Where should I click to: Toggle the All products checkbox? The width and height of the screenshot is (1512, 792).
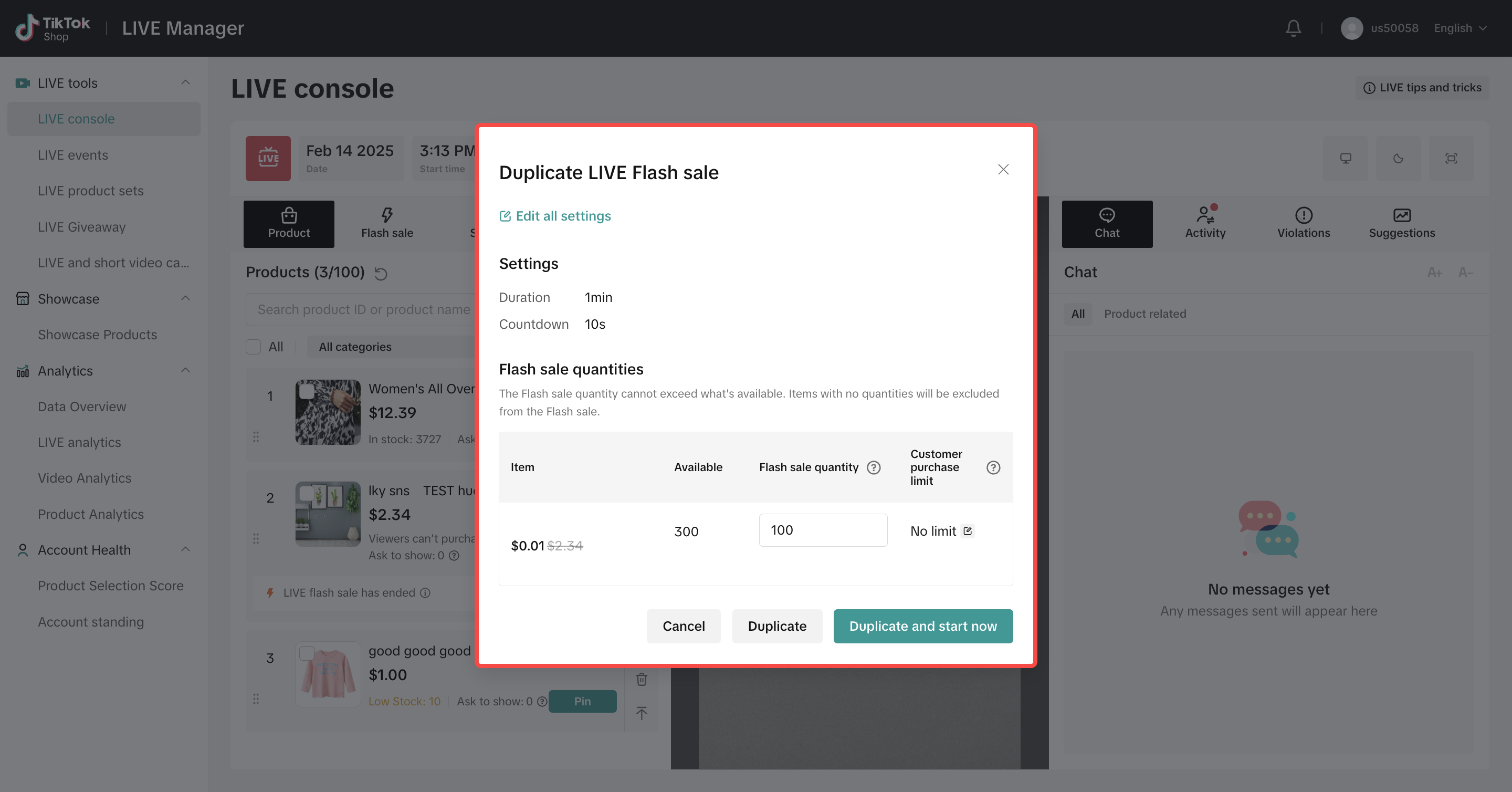point(253,347)
